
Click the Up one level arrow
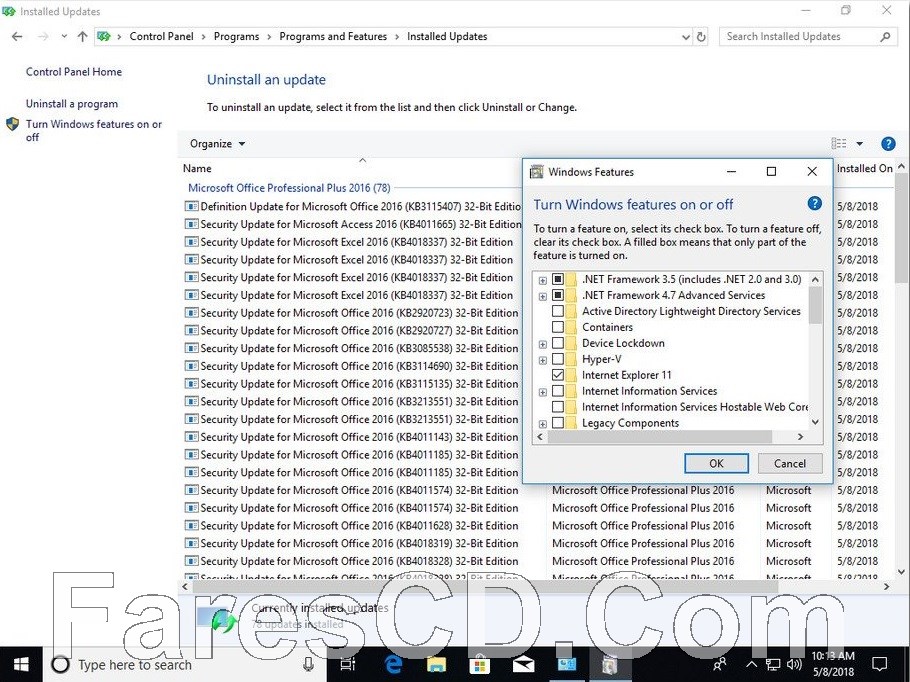pyautogui.click(x=82, y=37)
